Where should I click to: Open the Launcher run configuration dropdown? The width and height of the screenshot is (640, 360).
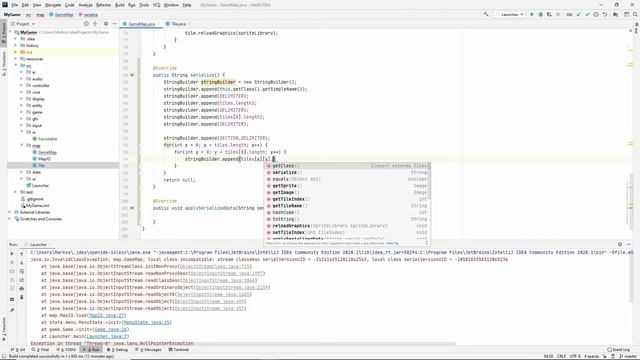click(x=510, y=14)
